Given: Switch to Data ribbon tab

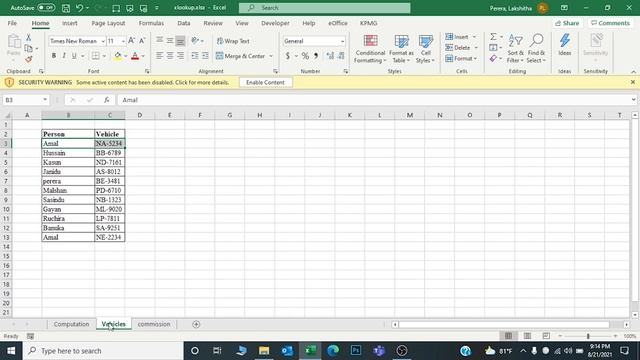Looking at the screenshot, I should click(x=184, y=23).
